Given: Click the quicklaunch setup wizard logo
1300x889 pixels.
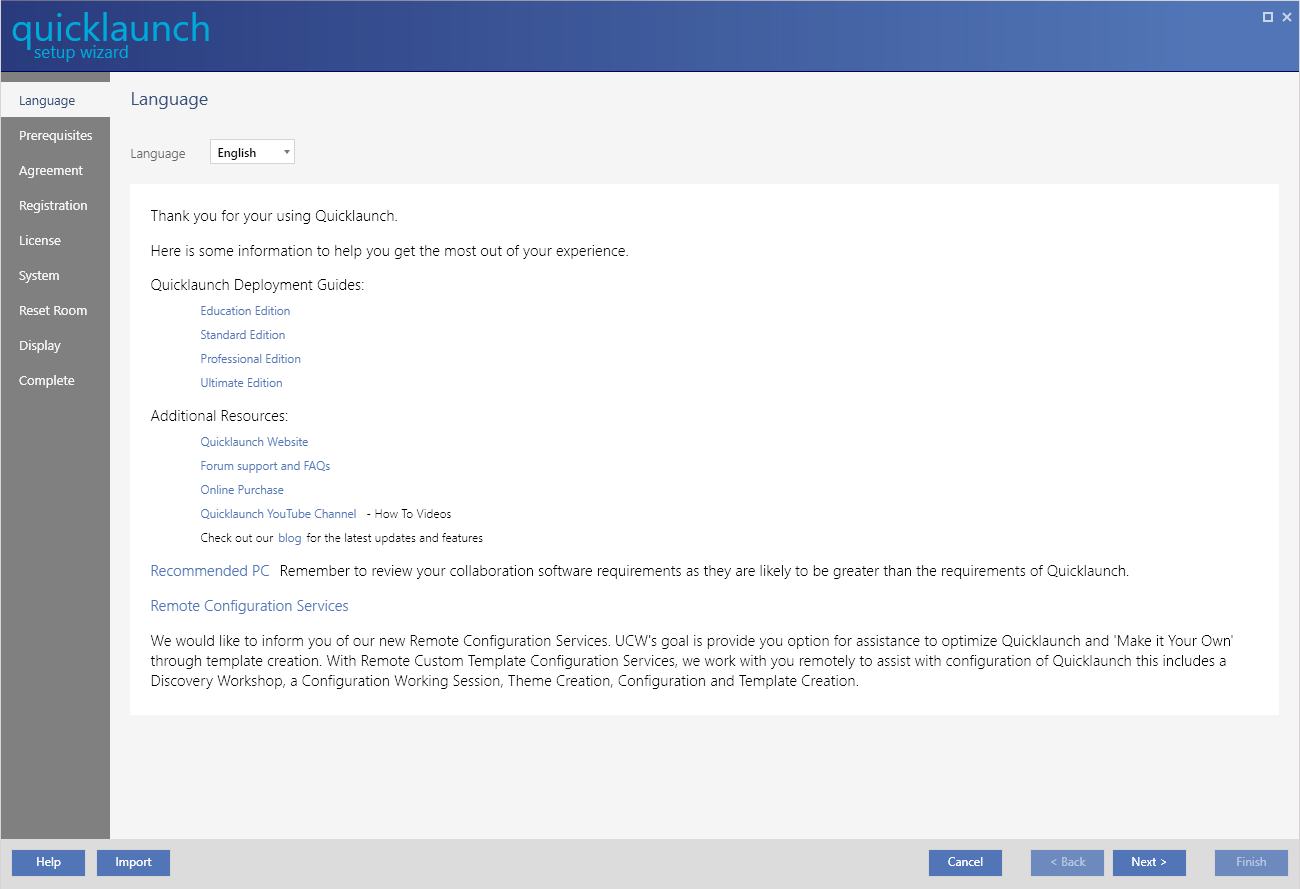Looking at the screenshot, I should 110,35.
